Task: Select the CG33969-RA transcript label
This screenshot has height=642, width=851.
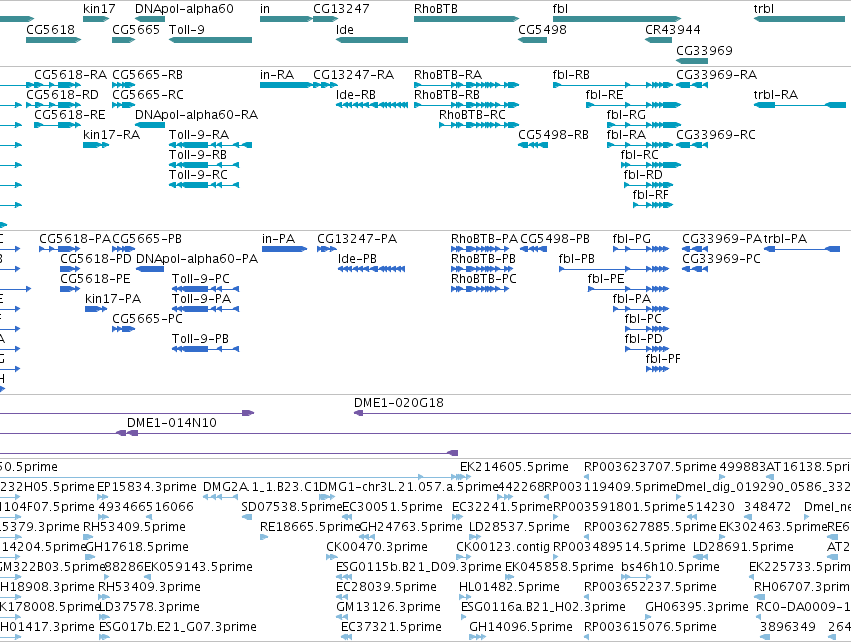Action: [716, 74]
